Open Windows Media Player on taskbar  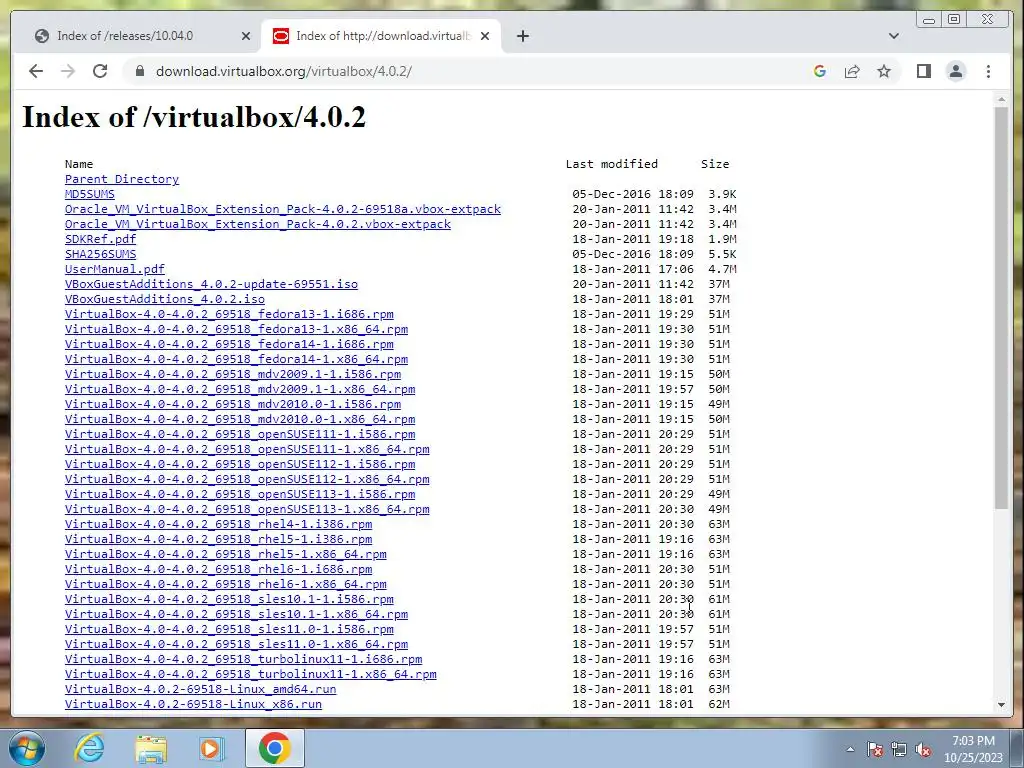212,748
